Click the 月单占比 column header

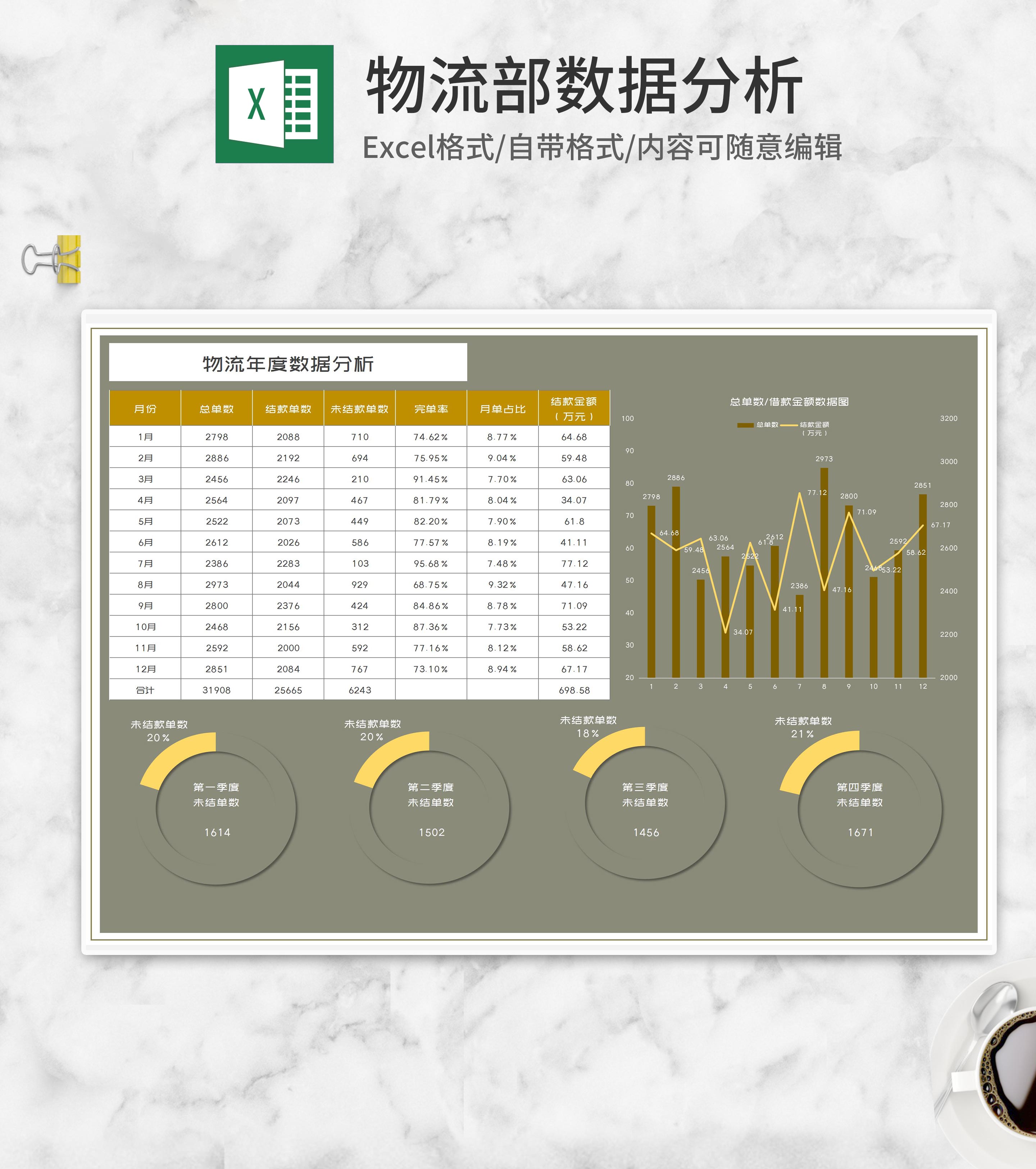click(x=502, y=409)
